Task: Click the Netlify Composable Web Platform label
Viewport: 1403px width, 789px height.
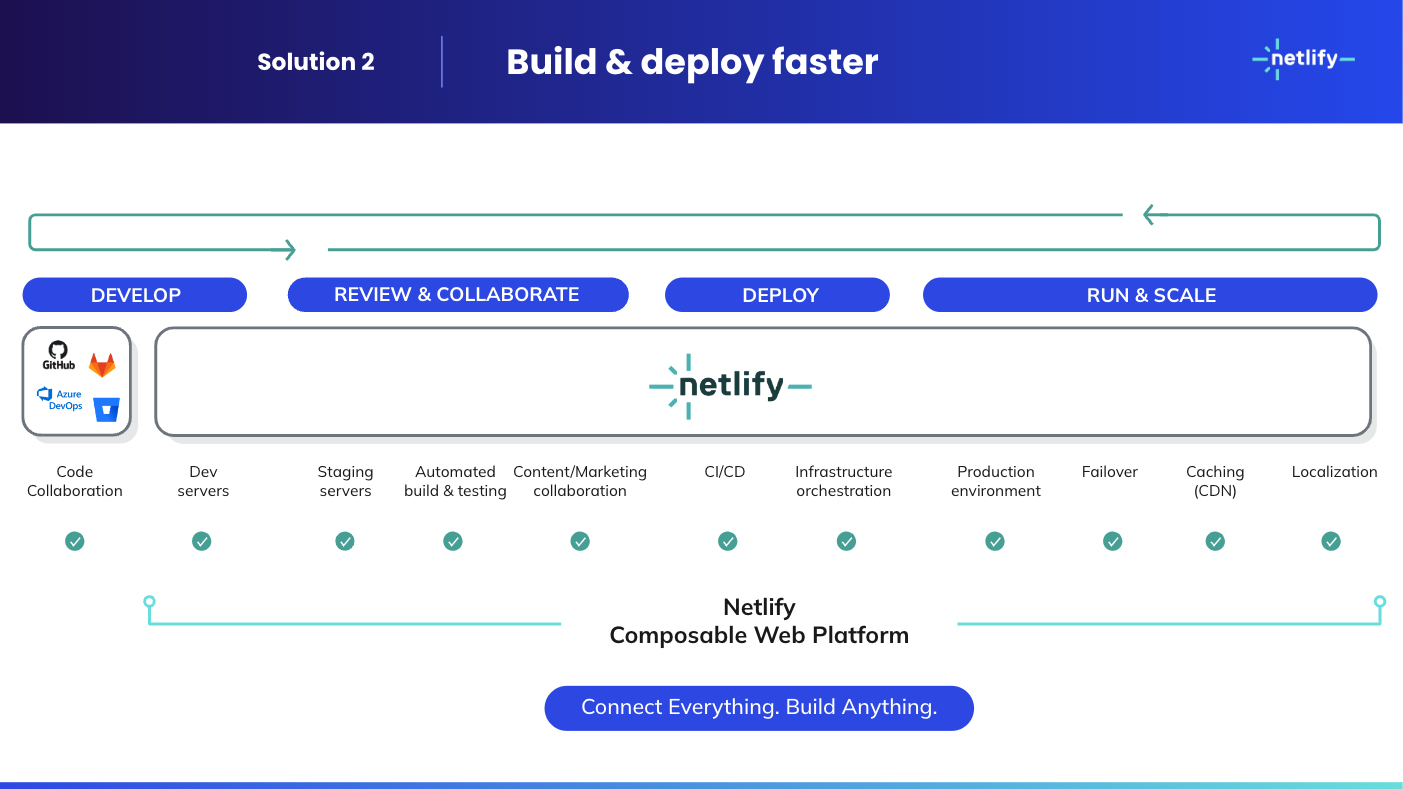Action: point(758,621)
